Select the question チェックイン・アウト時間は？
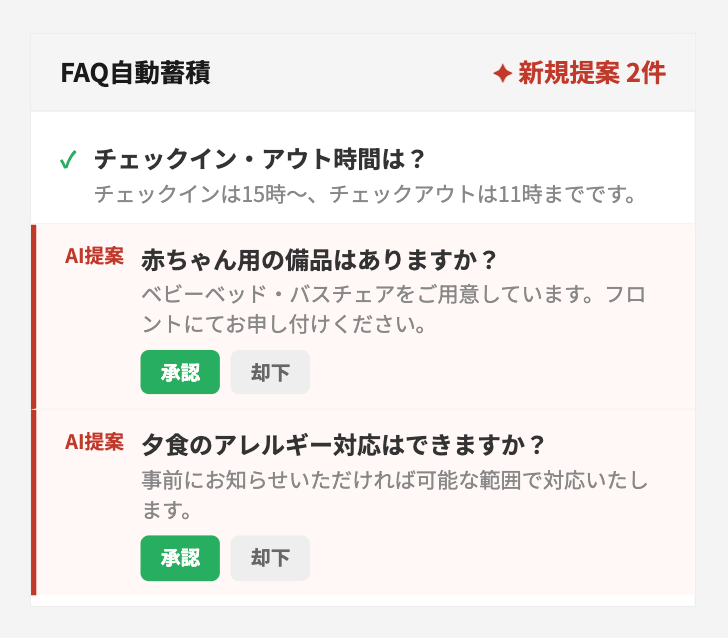 click(x=260, y=159)
